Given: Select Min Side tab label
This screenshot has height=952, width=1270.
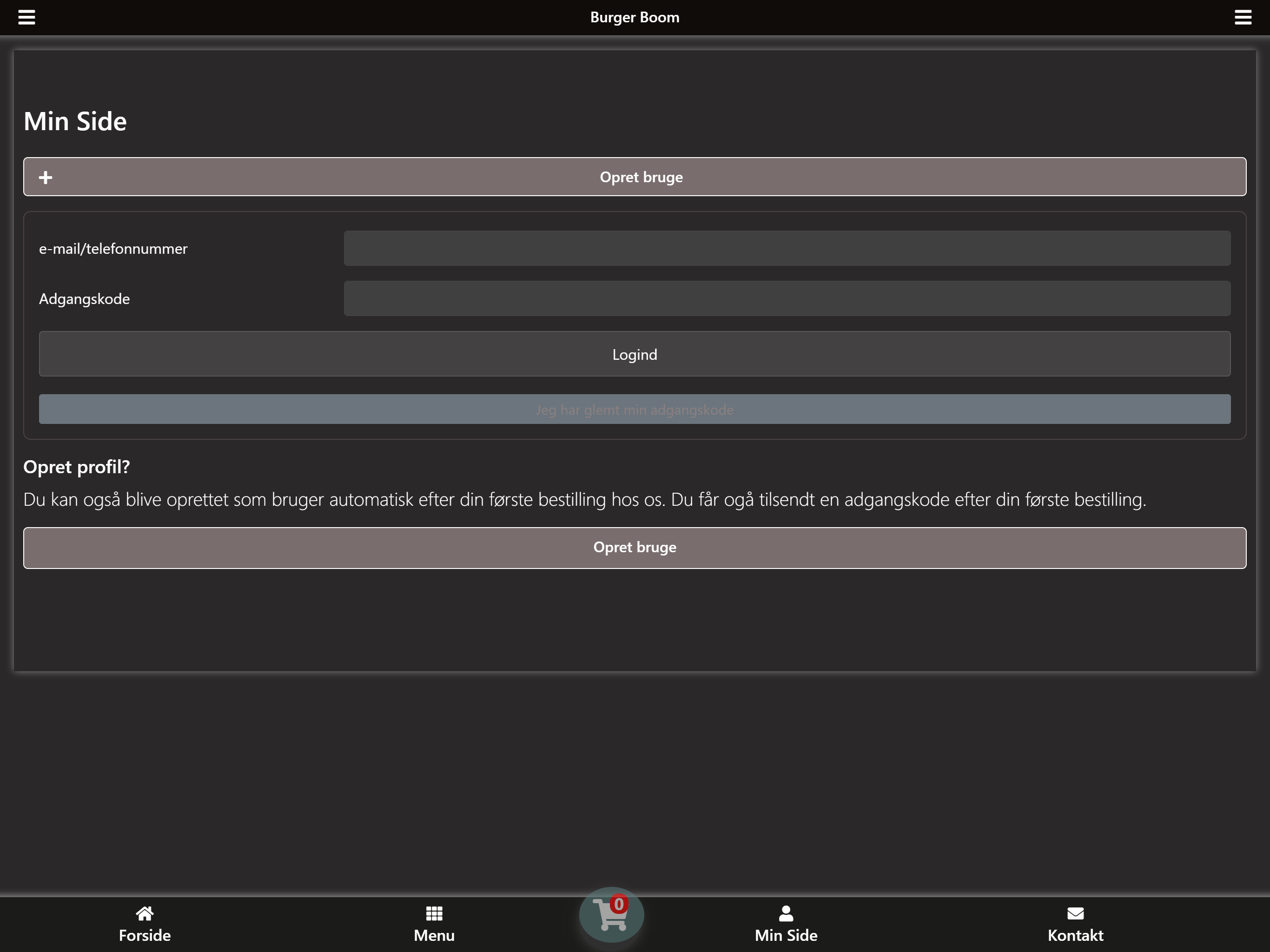Looking at the screenshot, I should coord(786,935).
